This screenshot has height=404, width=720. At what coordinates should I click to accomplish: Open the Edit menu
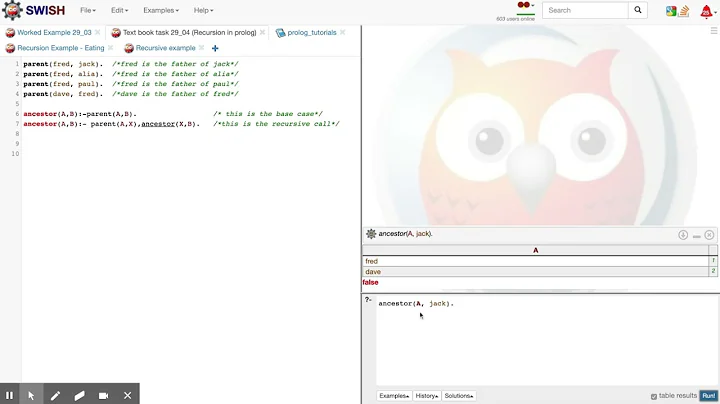tap(119, 10)
